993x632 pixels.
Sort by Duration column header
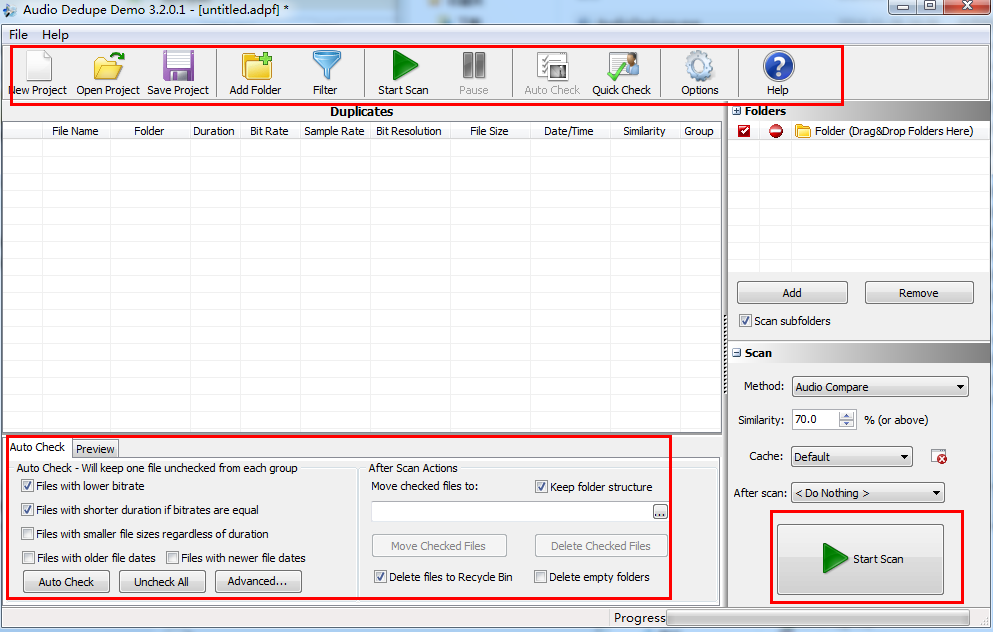pos(214,131)
